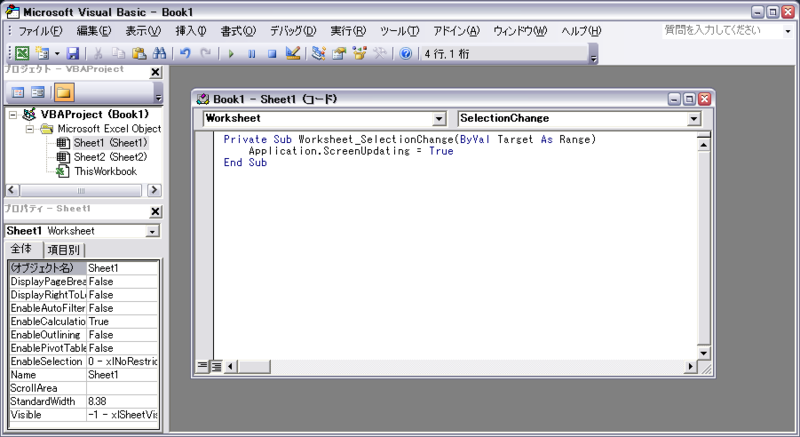The image size is (800, 437).
Task: Click code window horizontal scroll right arrow
Action: pyautogui.click(x=690, y=366)
